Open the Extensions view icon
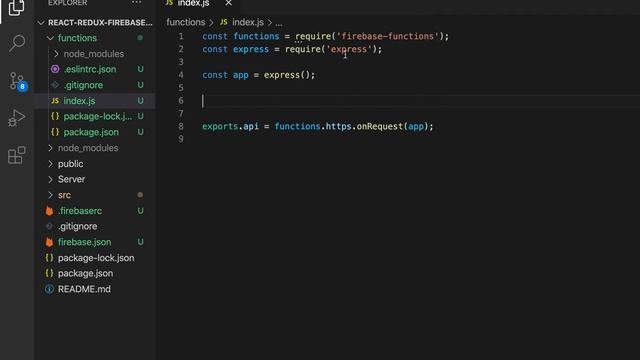This screenshot has height=360, width=640. (17, 155)
